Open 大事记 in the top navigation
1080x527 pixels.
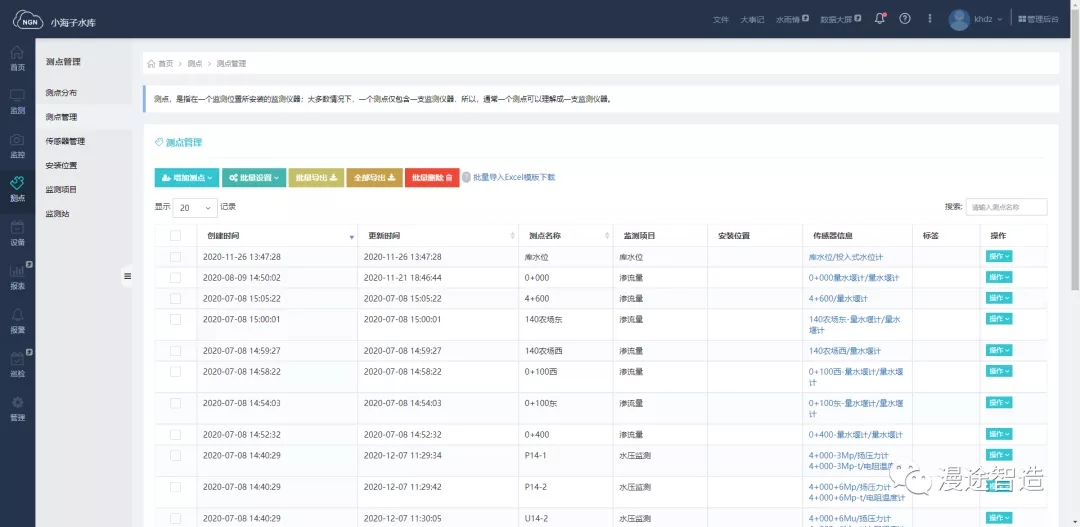[752, 19]
